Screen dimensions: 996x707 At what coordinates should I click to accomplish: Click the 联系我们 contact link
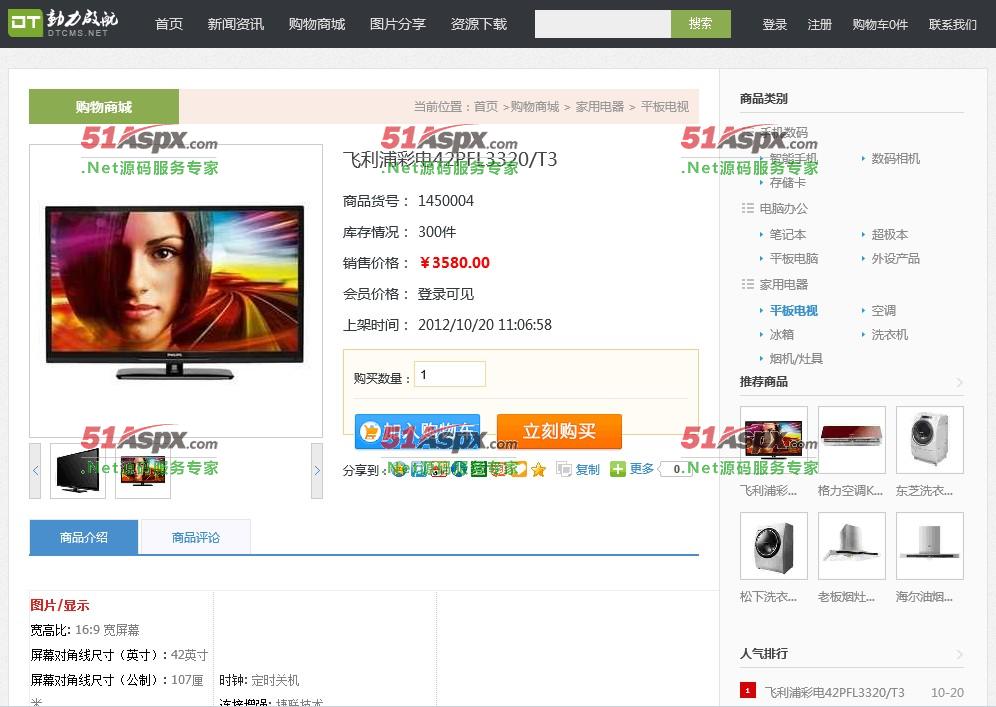click(x=953, y=24)
